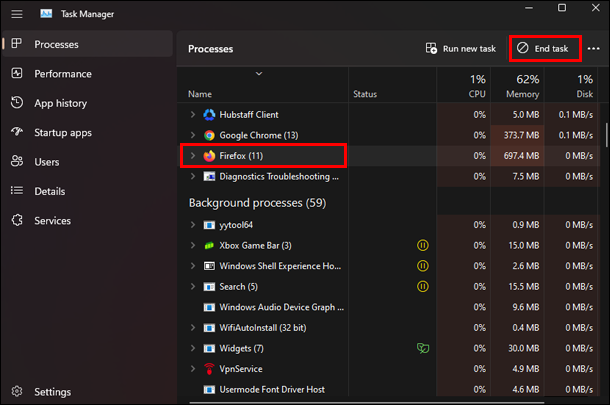This screenshot has width=610, height=405.
Task: Open the three-dots more options menu
Action: click(x=594, y=49)
